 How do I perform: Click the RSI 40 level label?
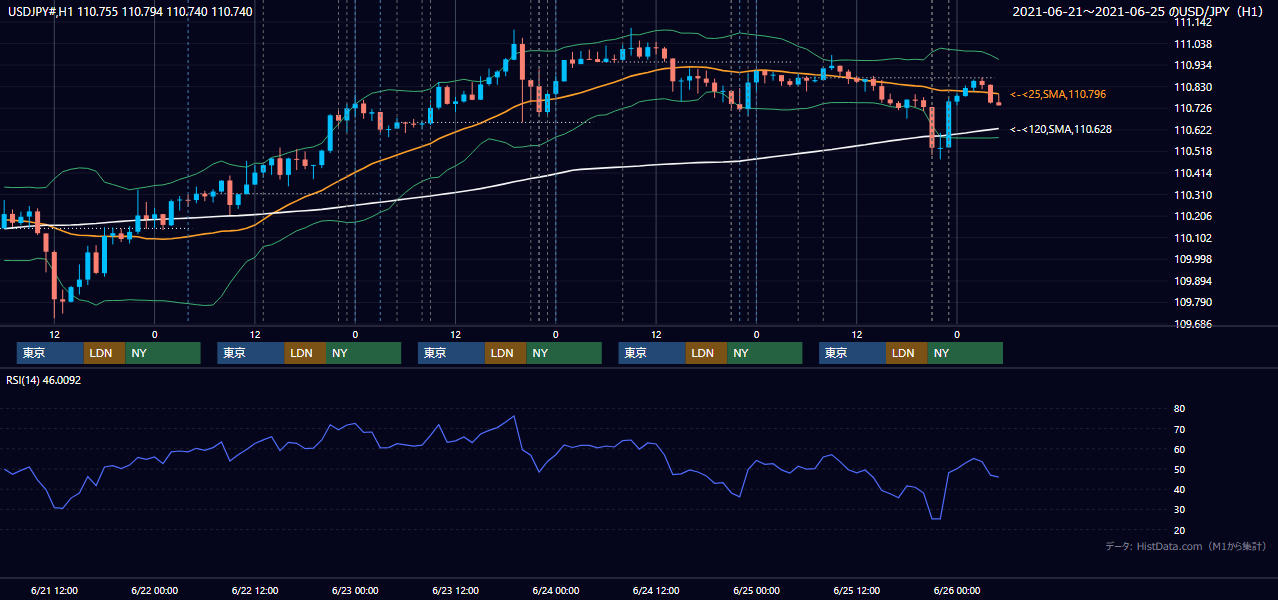tap(1179, 489)
